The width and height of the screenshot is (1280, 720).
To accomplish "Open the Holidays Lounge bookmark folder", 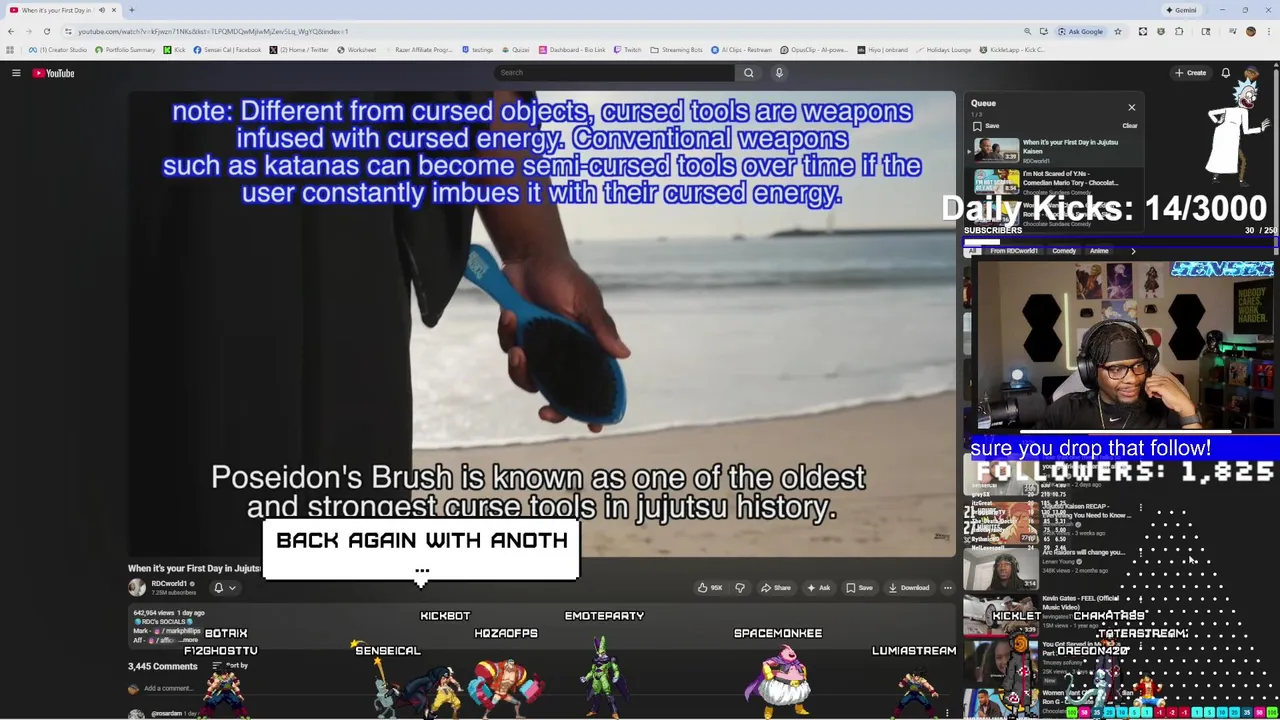I will (942, 50).
